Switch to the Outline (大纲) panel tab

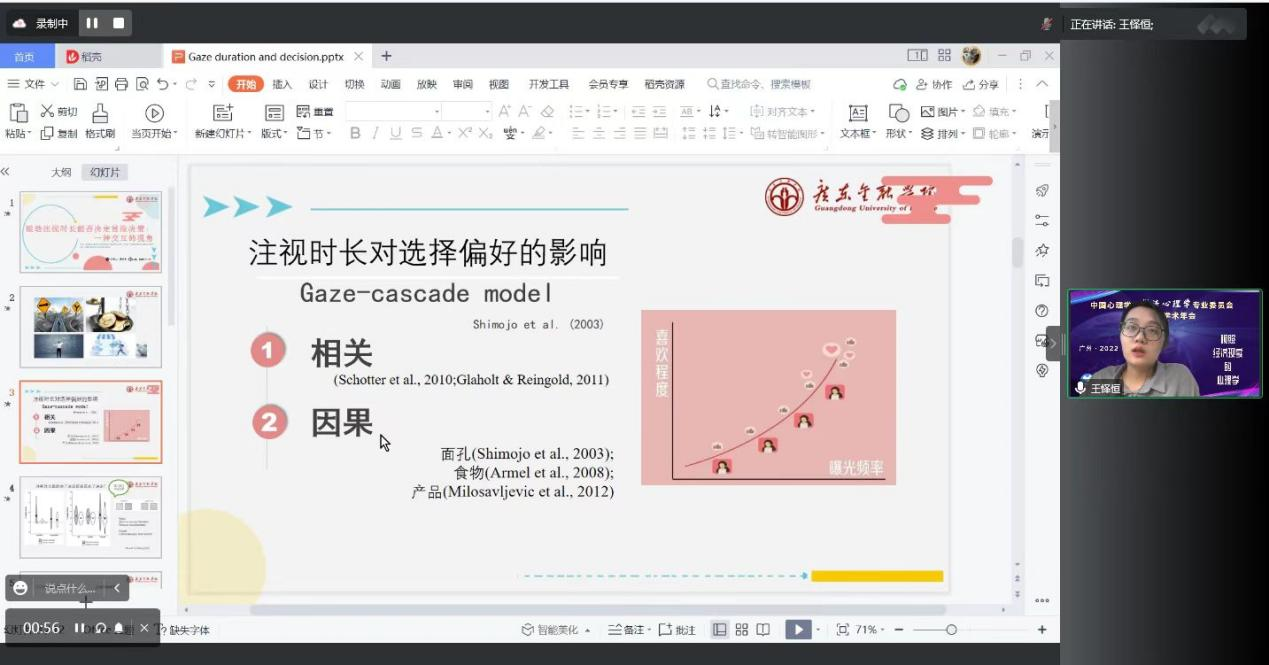coord(61,172)
